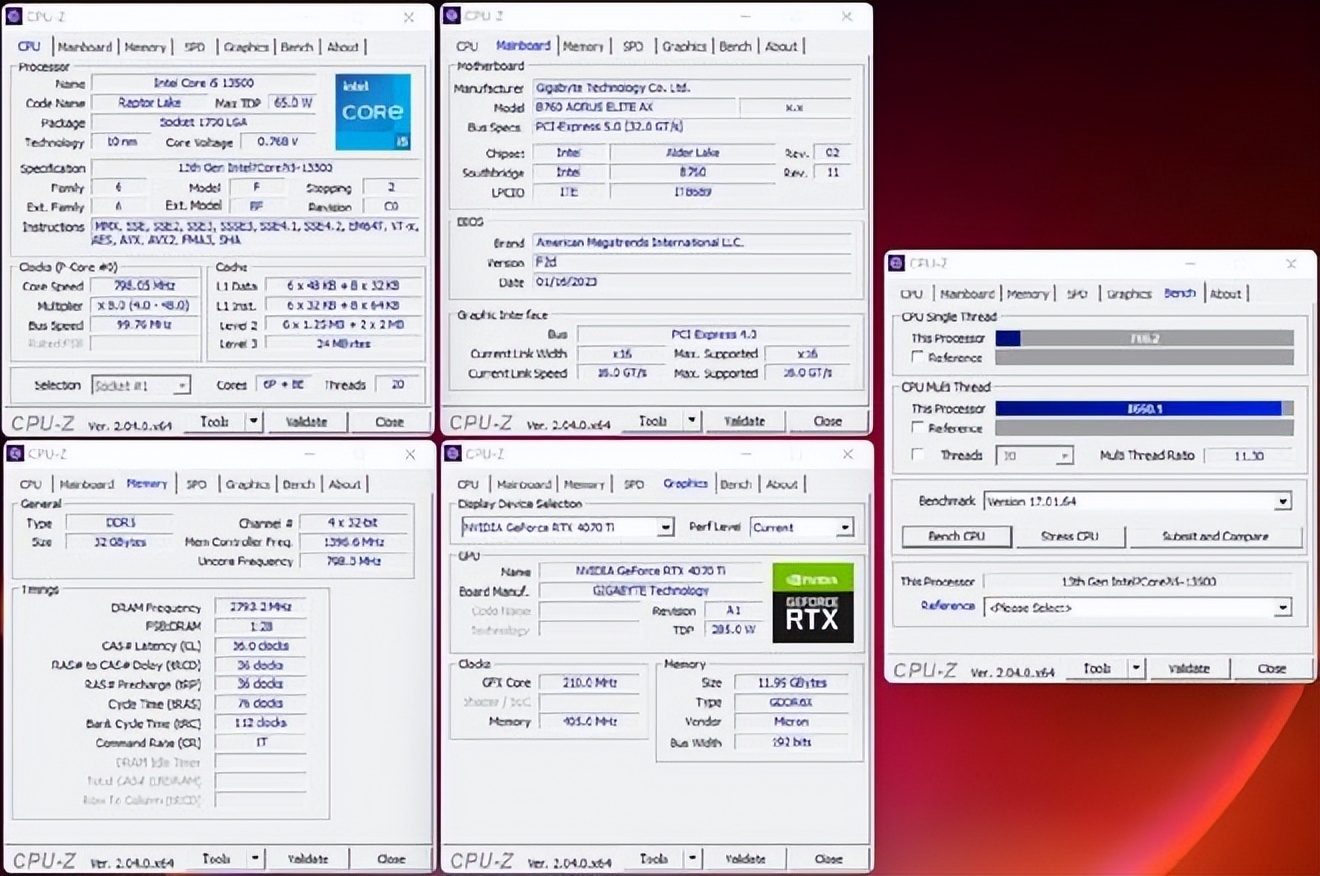Enable the Reference checkbox under CPU Multi Thread
1320x876 pixels.
point(917,428)
